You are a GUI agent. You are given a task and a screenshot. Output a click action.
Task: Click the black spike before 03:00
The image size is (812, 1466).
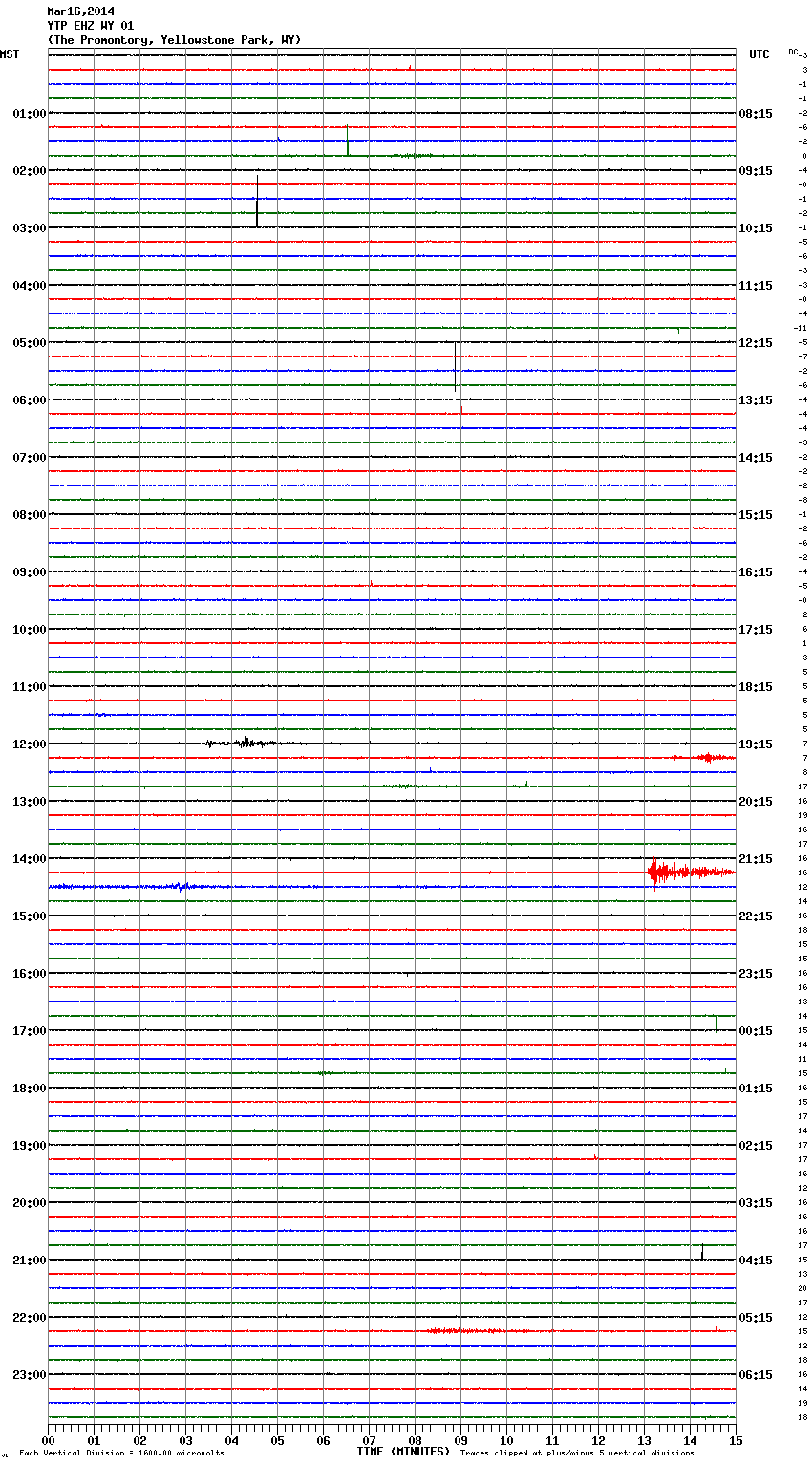(257, 201)
